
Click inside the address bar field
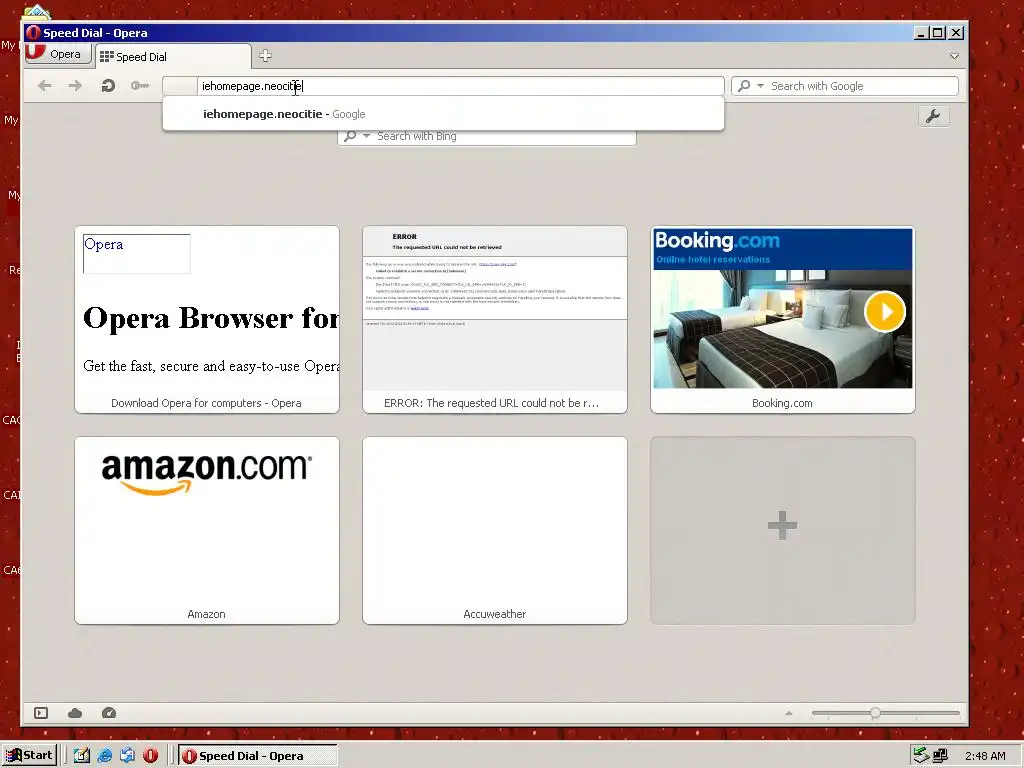pyautogui.click(x=443, y=86)
